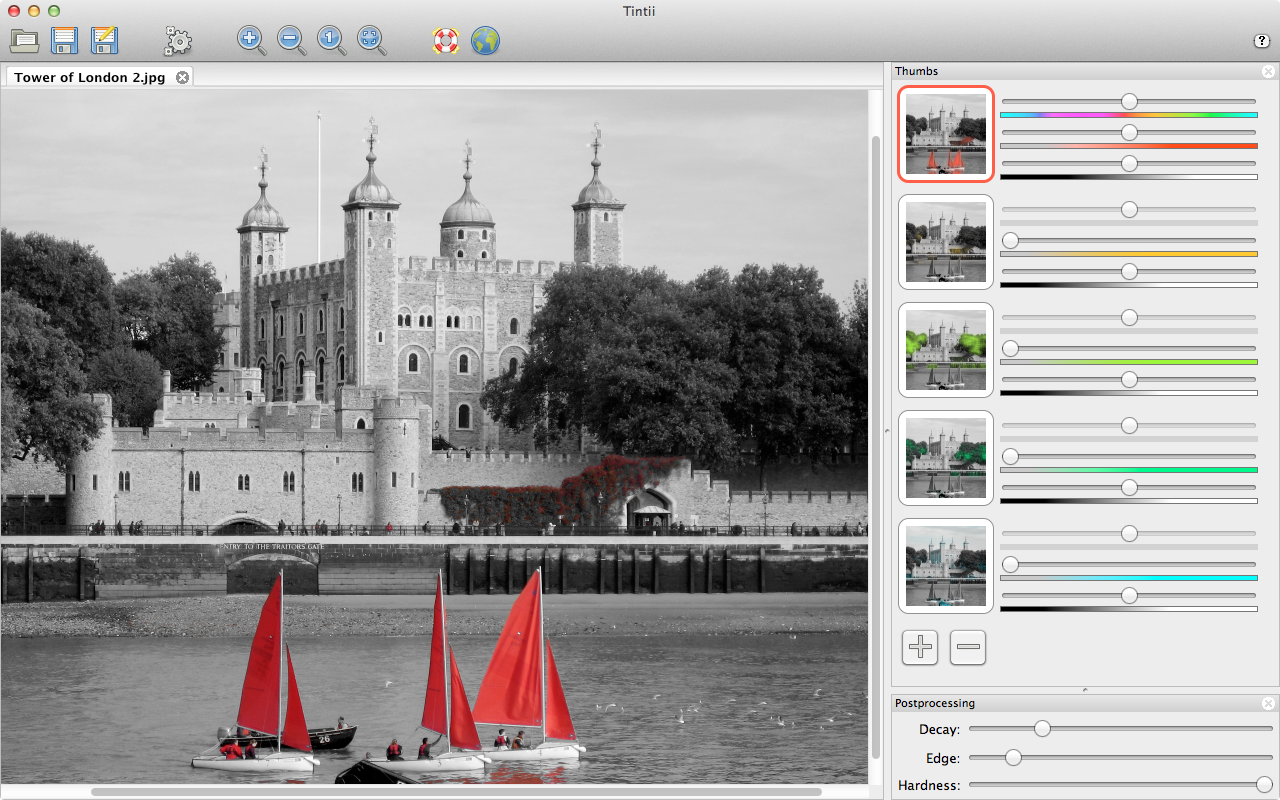The height and width of the screenshot is (800, 1280).
Task: Select the green trees thumbnail
Action: (946, 350)
